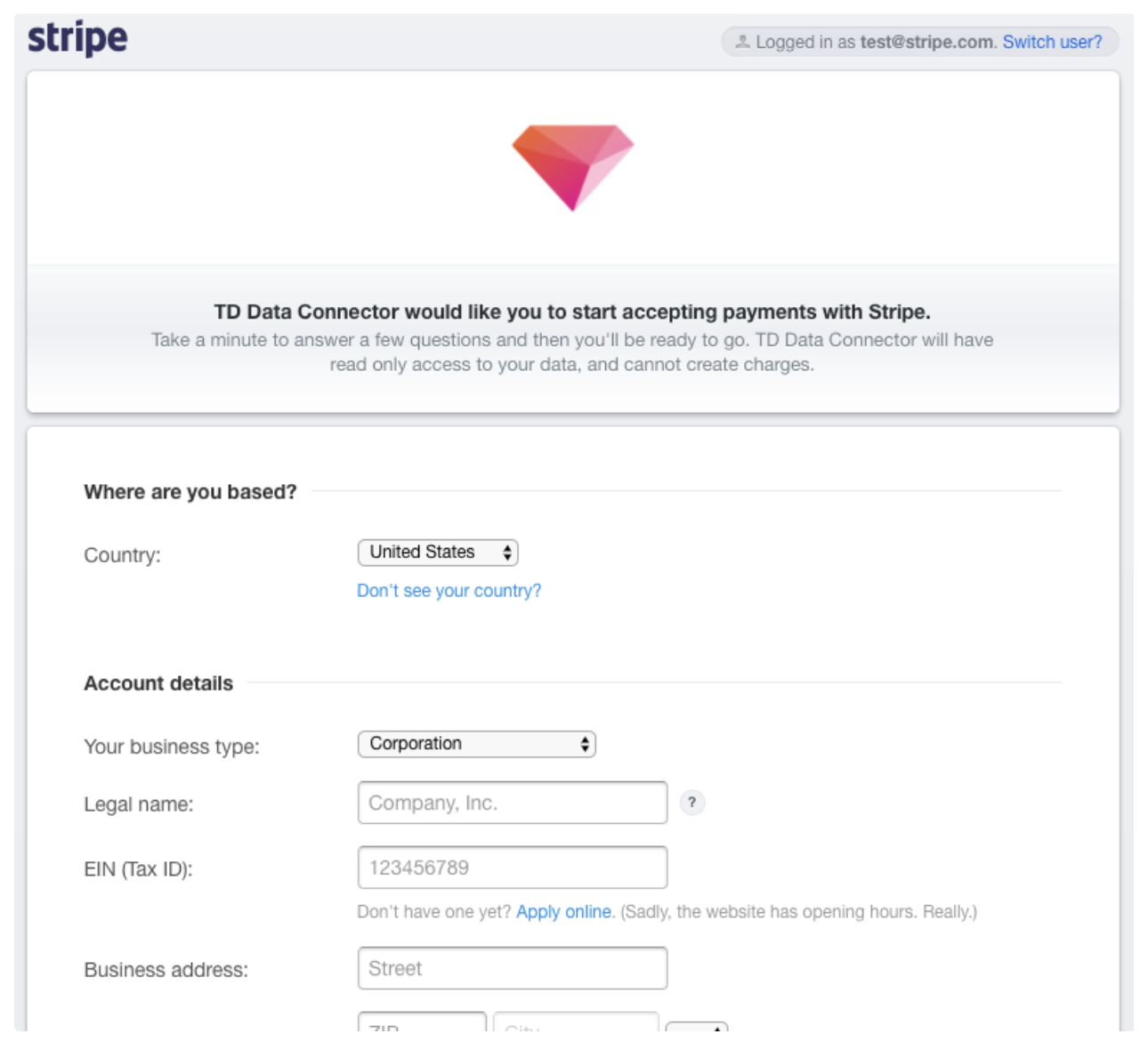Click the City input field
Image resolution: width=1148 pixels, height=1050 pixels.
pos(575,1023)
